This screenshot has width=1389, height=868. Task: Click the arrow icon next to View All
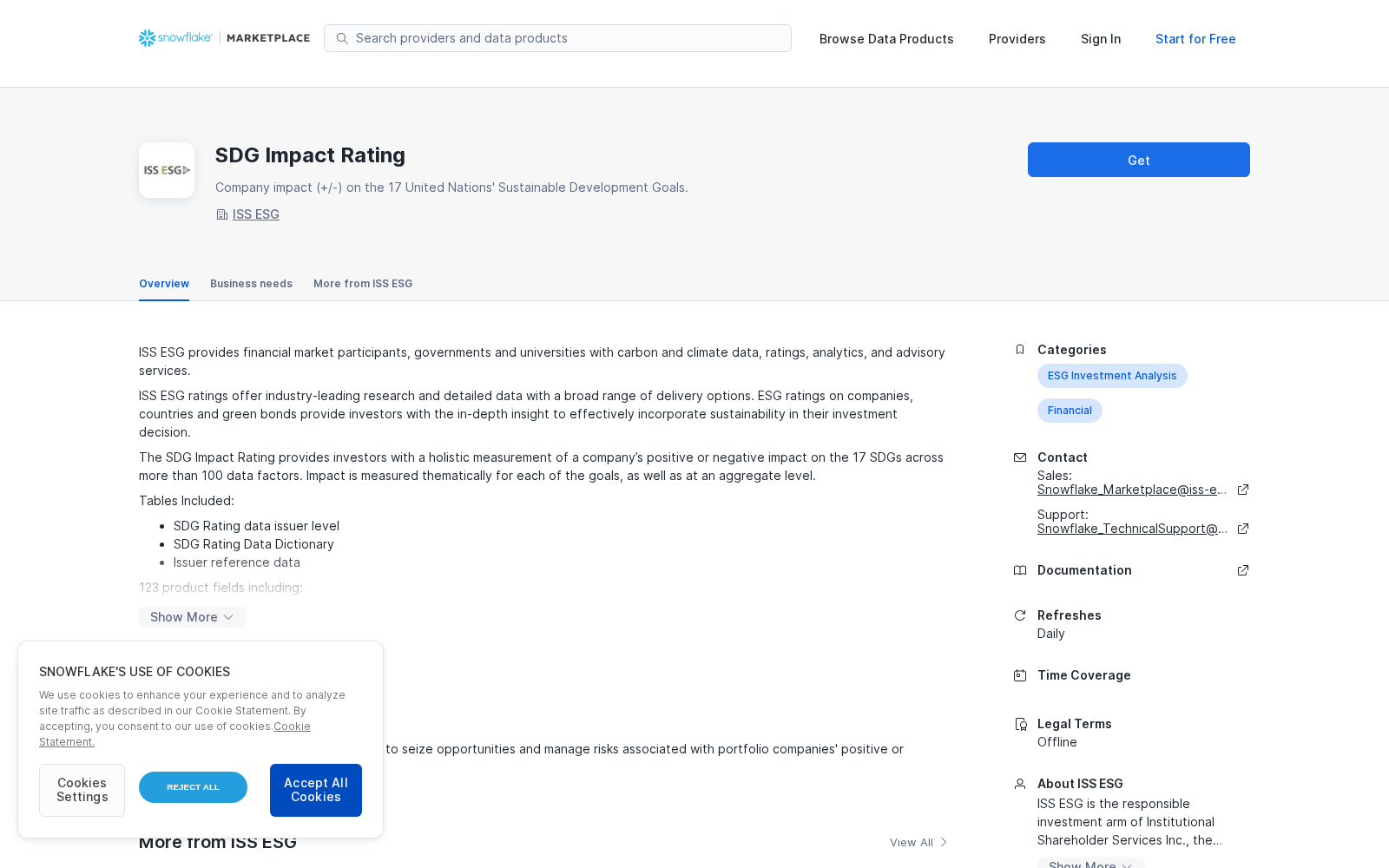[x=944, y=842]
